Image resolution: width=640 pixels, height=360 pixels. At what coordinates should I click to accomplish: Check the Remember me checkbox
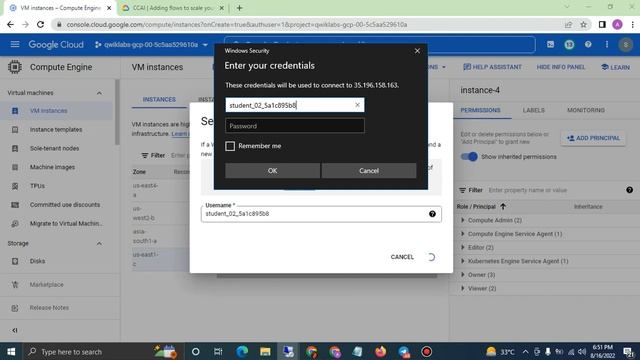[230, 146]
